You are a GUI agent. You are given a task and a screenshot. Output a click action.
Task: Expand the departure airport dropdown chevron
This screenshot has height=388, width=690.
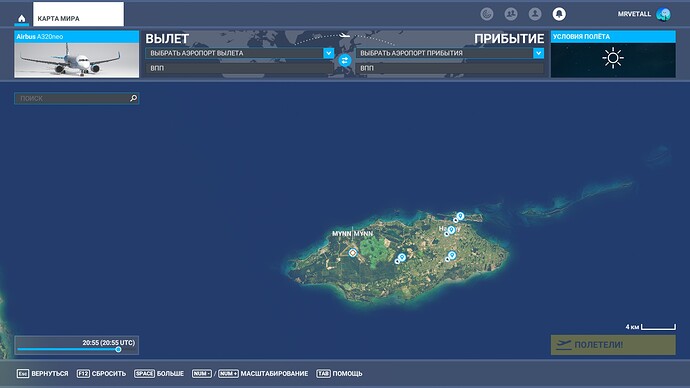328,53
